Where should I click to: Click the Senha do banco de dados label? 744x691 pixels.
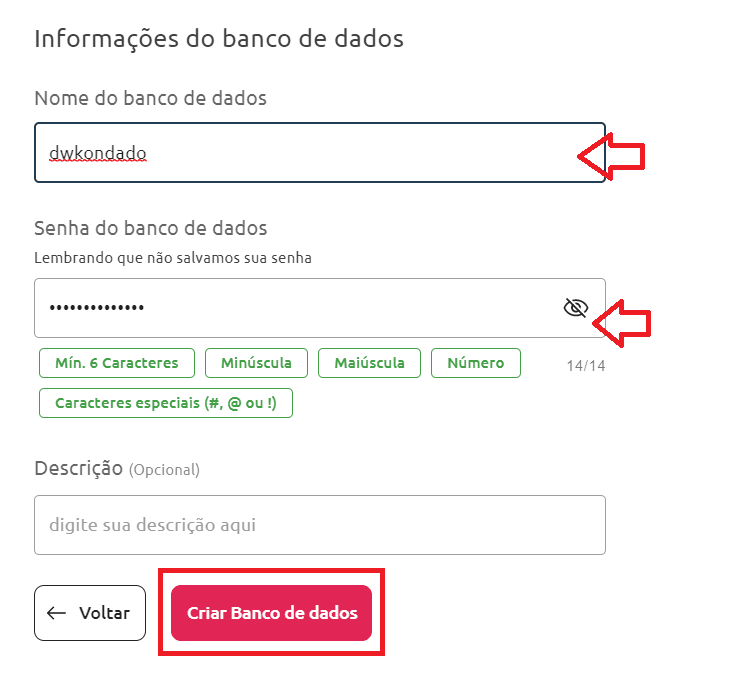151,228
